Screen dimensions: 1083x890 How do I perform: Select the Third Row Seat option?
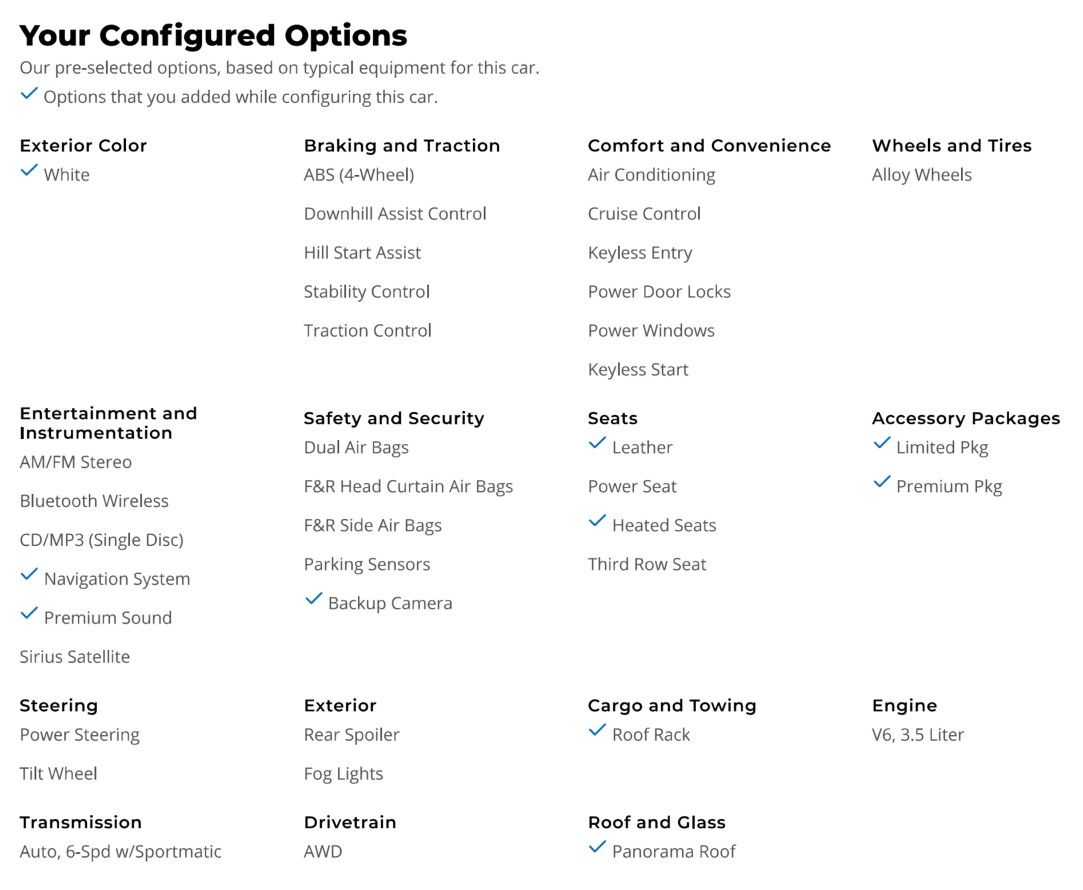tap(646, 564)
